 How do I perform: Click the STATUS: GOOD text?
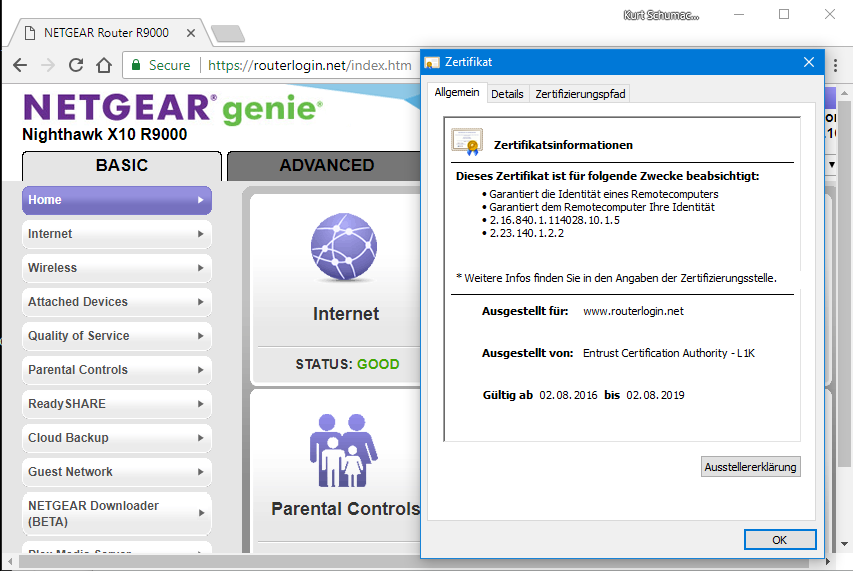[347, 364]
